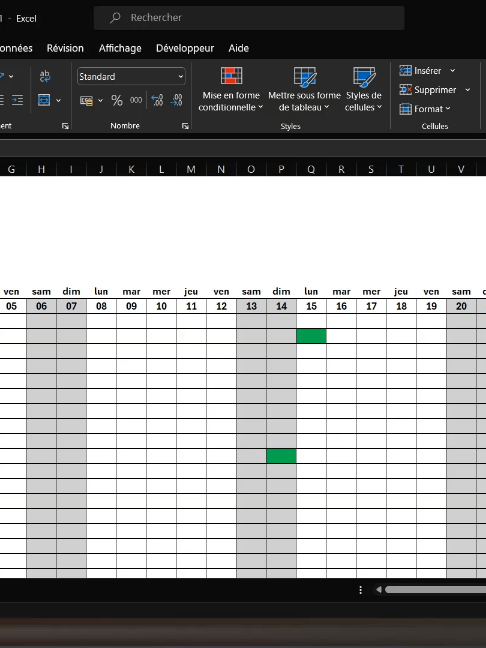Open Nombre group dialog launcher
The width and height of the screenshot is (486, 648).
tap(185, 126)
